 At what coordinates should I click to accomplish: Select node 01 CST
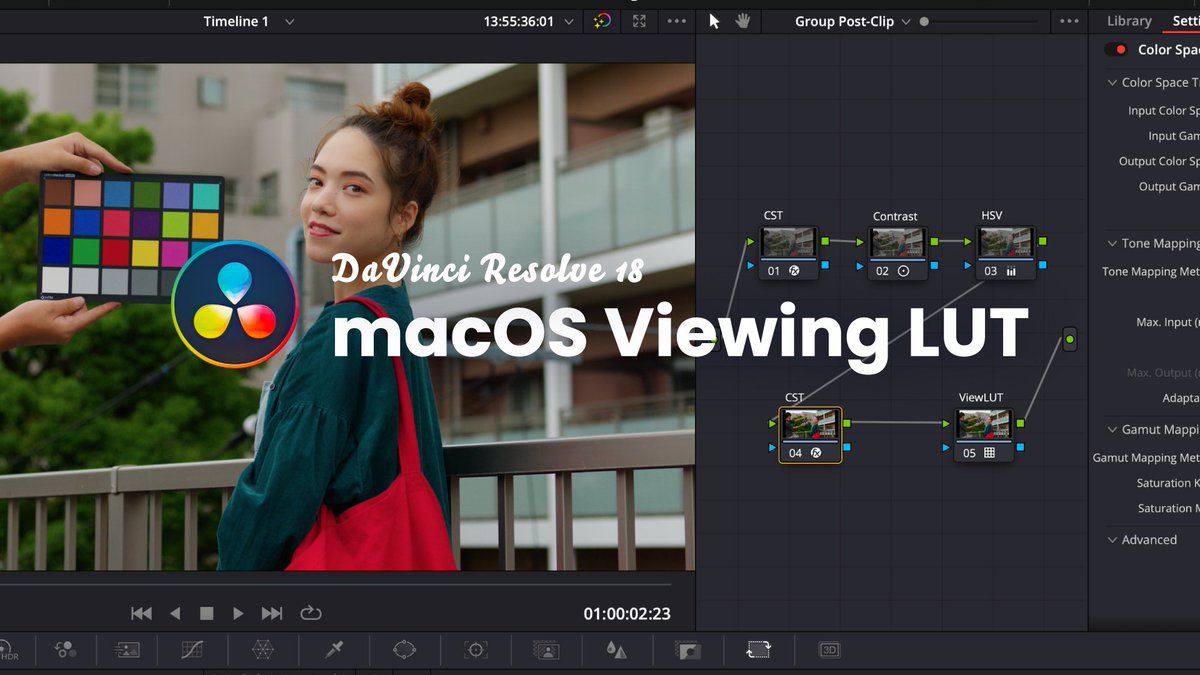(x=787, y=253)
